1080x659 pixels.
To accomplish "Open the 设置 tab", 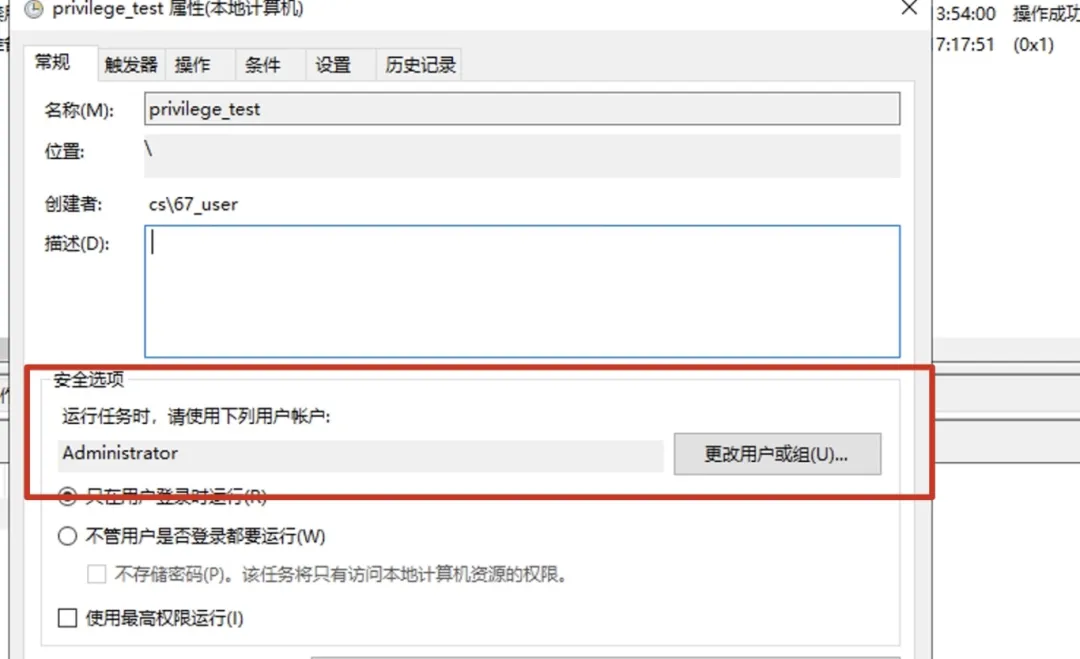I will (x=335, y=63).
